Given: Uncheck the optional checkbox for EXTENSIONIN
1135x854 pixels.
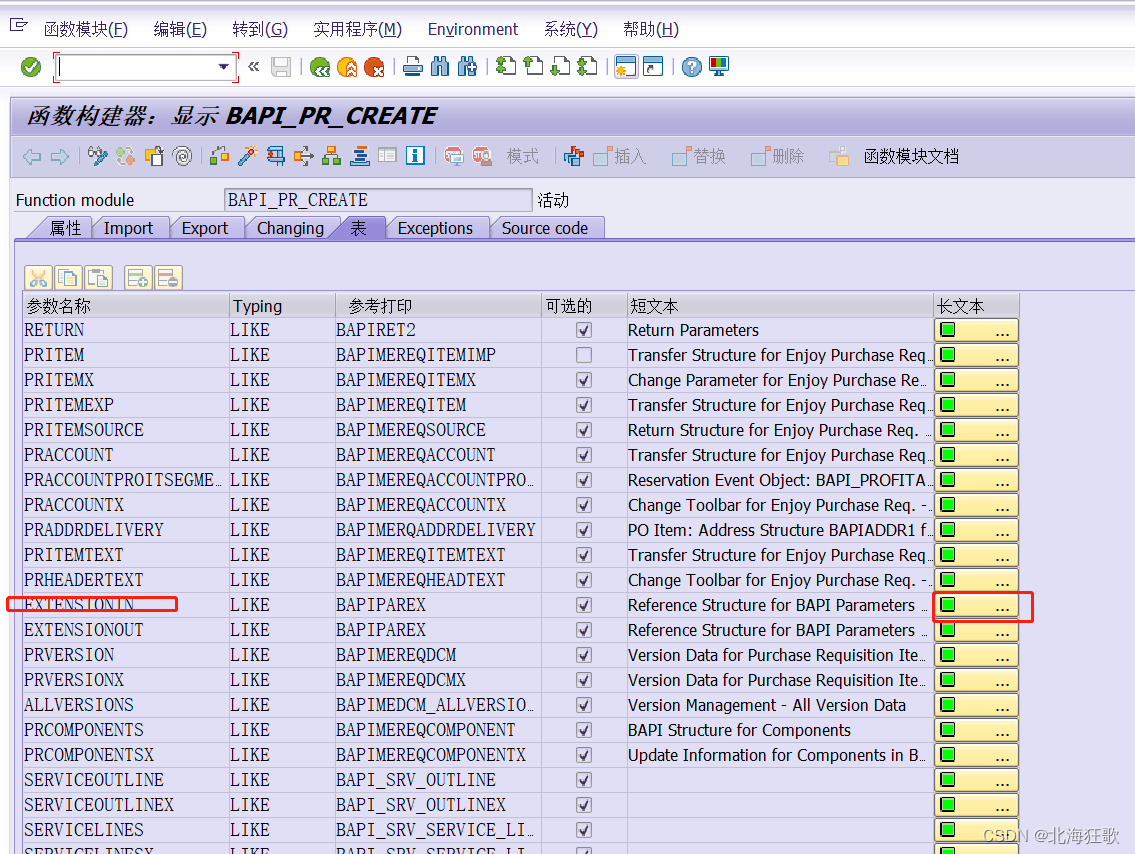Looking at the screenshot, I should pos(585,605).
